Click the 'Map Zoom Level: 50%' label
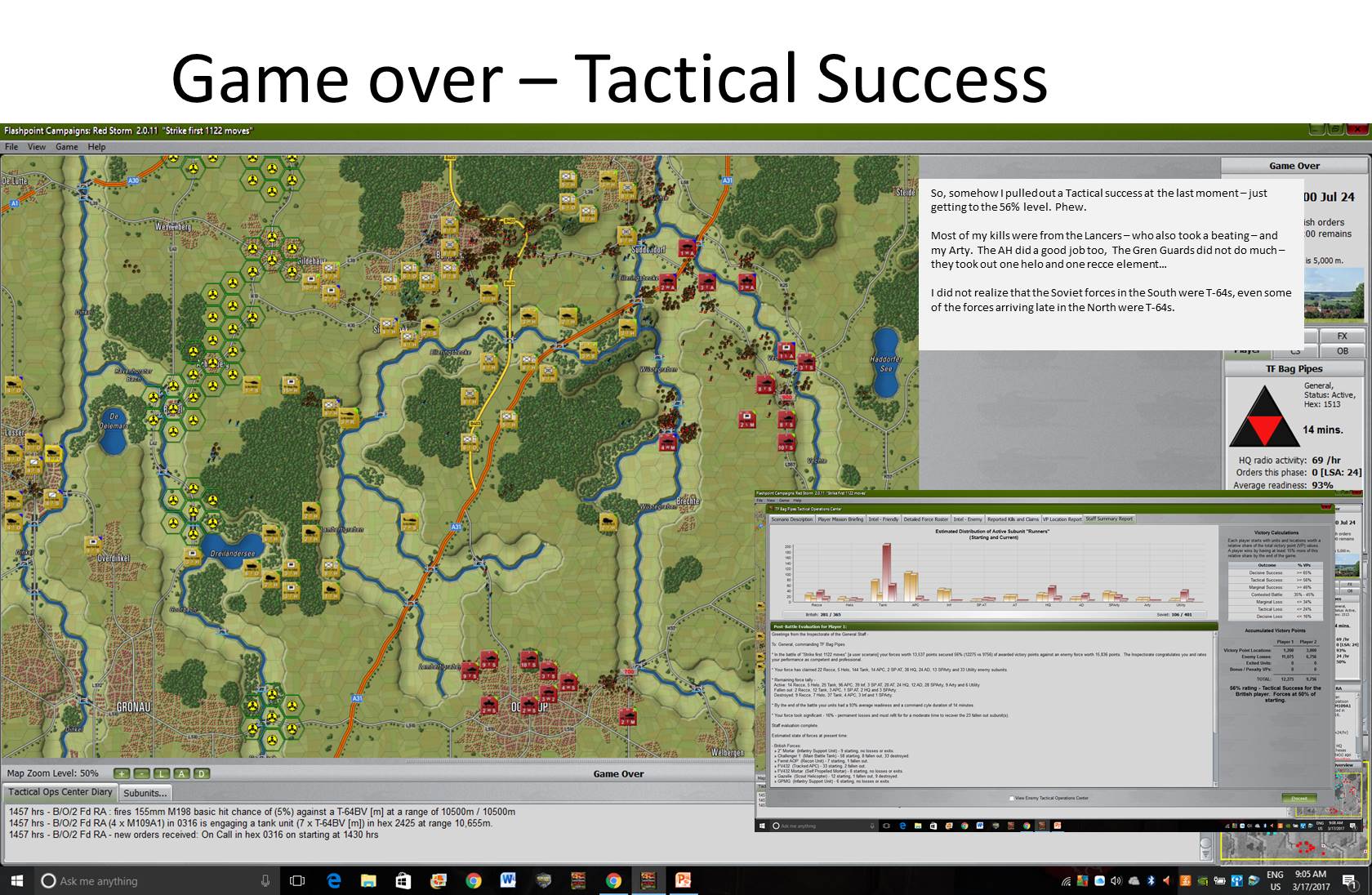The width and height of the screenshot is (1372, 895). (x=53, y=773)
